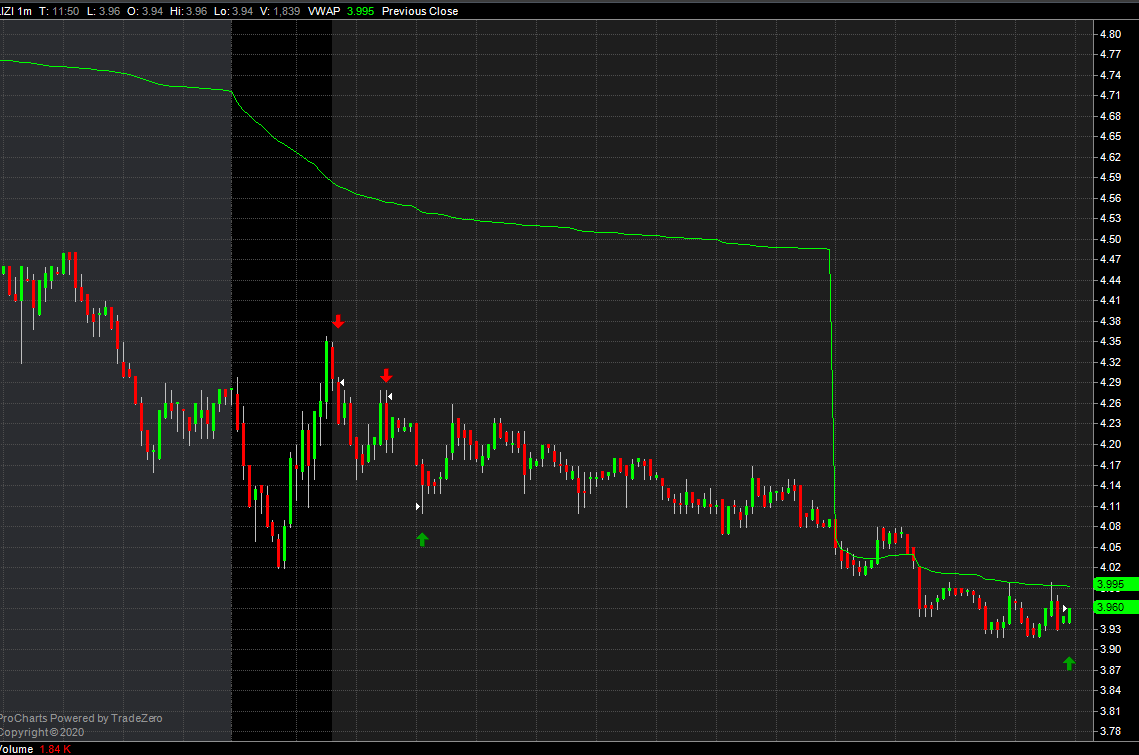Click the 4.23 price axis label

(1110, 424)
